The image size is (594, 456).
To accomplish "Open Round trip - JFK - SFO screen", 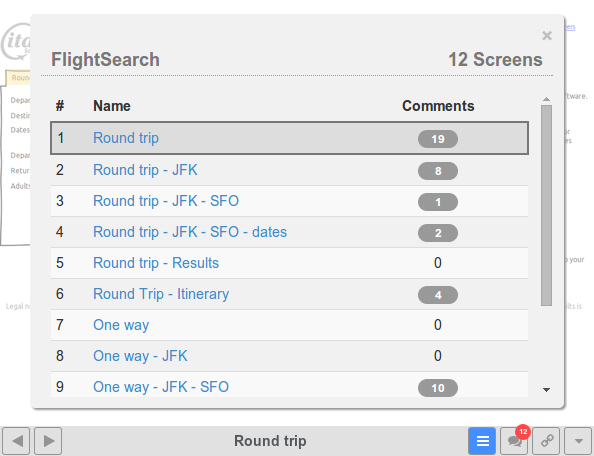I will [166, 201].
